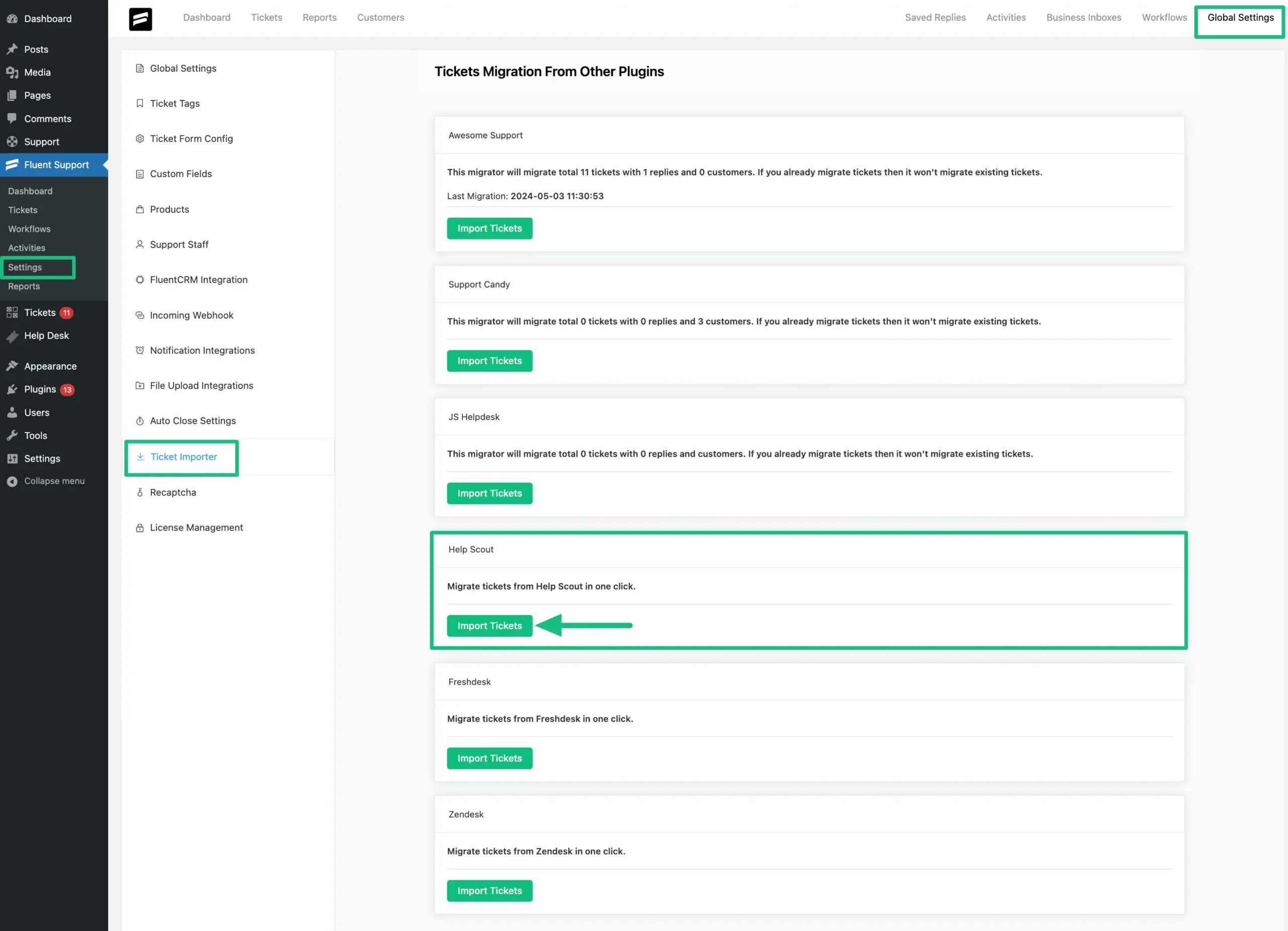The image size is (1288, 931).
Task: Open Saved Replies in top navigation
Action: (x=935, y=18)
